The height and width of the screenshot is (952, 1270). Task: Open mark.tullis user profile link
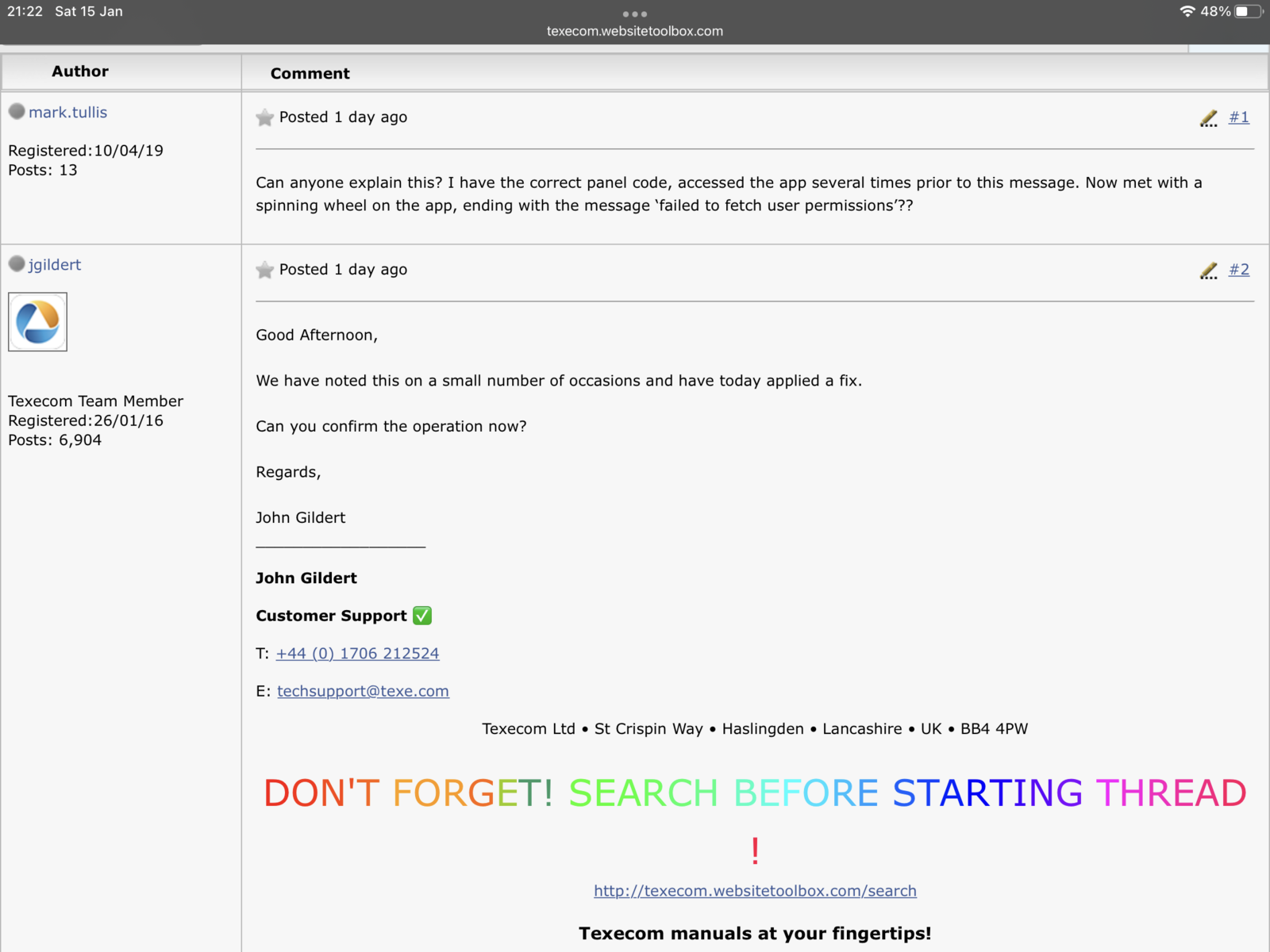67,113
